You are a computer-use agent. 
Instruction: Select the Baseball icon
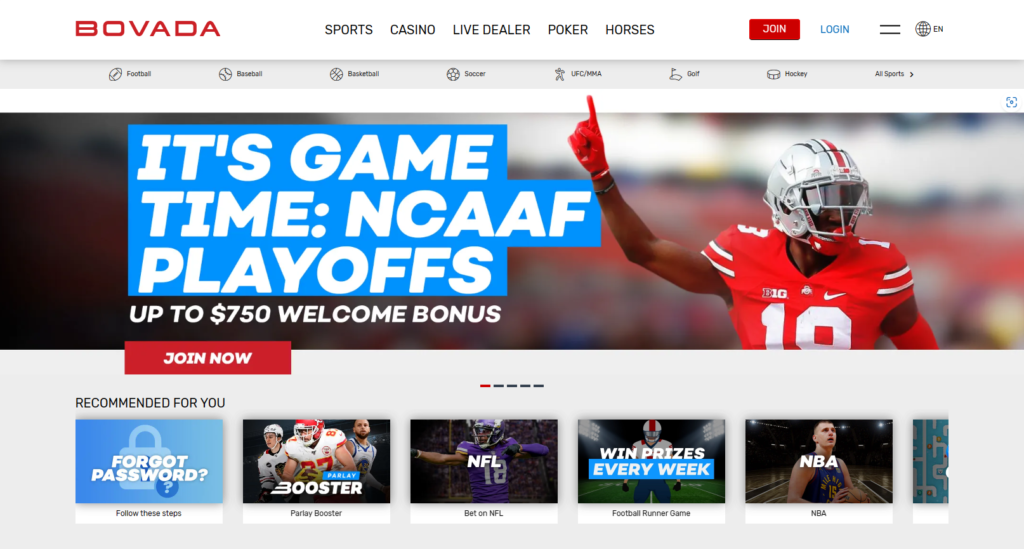click(x=225, y=74)
